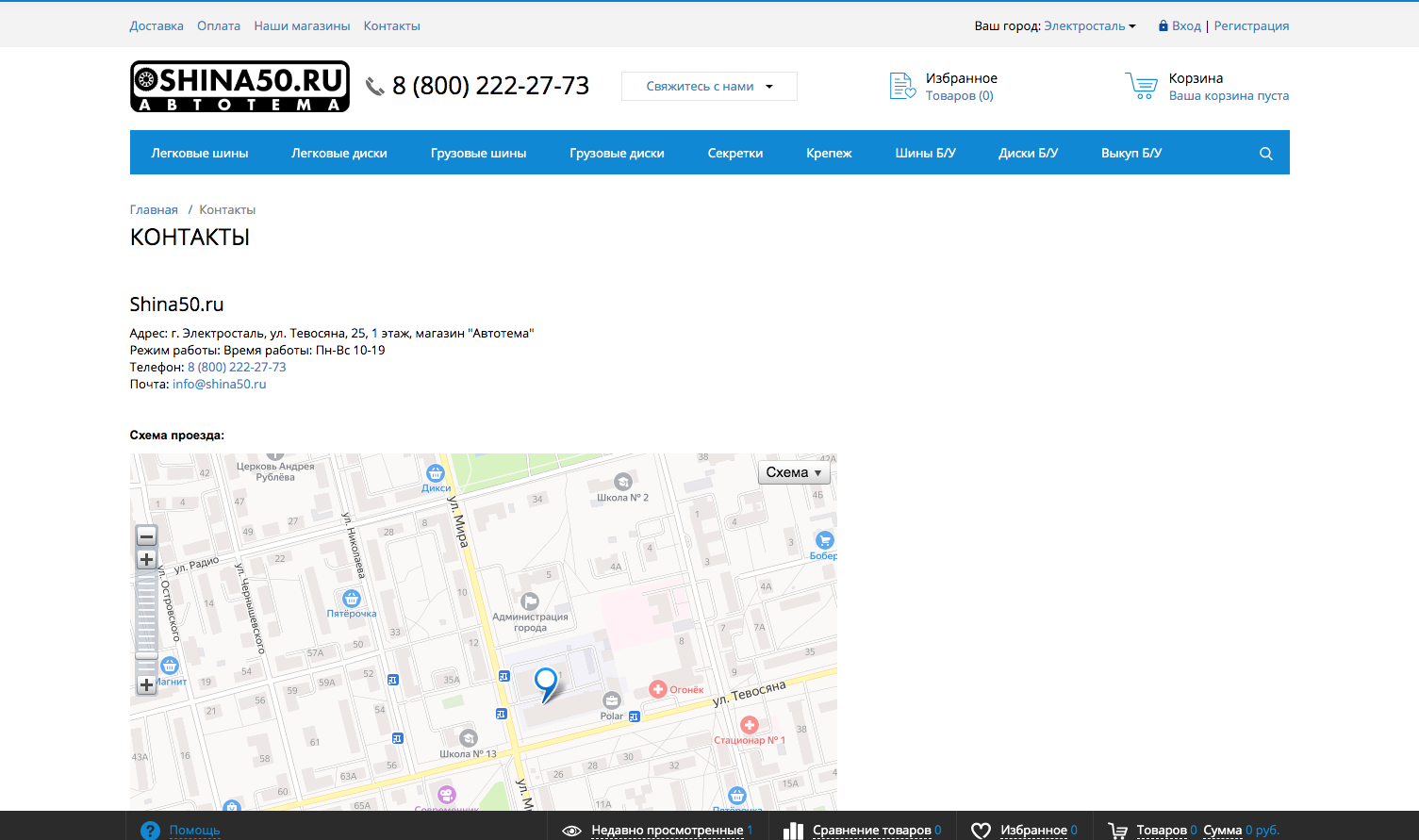Click the ул. Тевосяна label on map
Viewport: 1419px width, 840px height.
(749, 694)
